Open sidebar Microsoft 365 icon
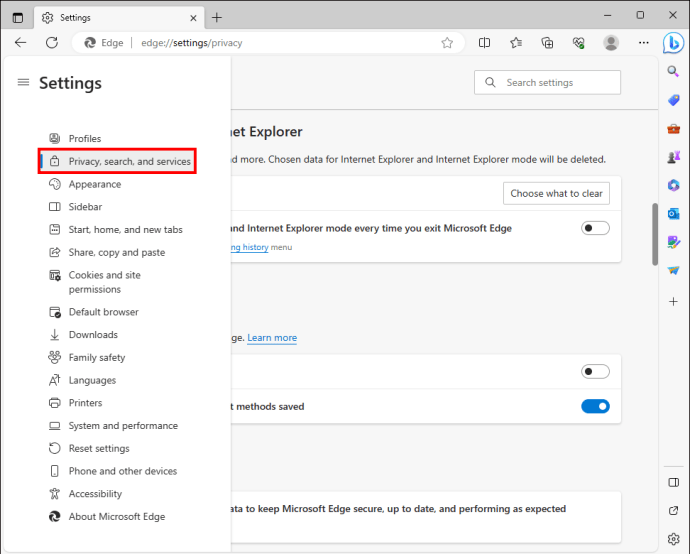Viewport: 690px width, 554px height. click(x=673, y=185)
